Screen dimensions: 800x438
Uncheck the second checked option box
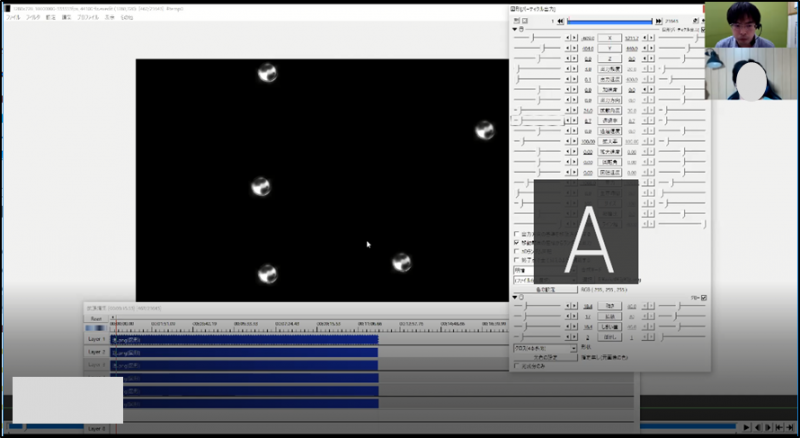pyautogui.click(x=516, y=243)
